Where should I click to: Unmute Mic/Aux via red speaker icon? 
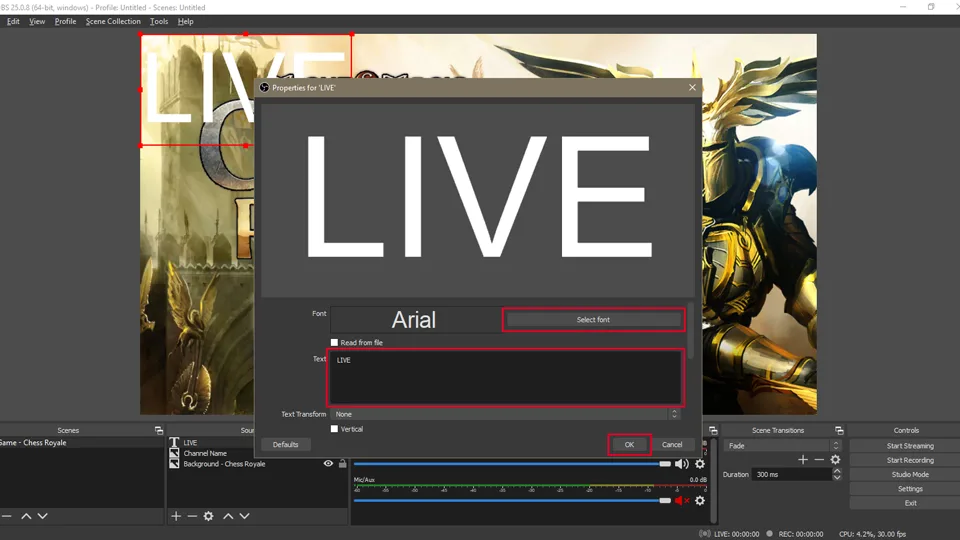[681, 500]
